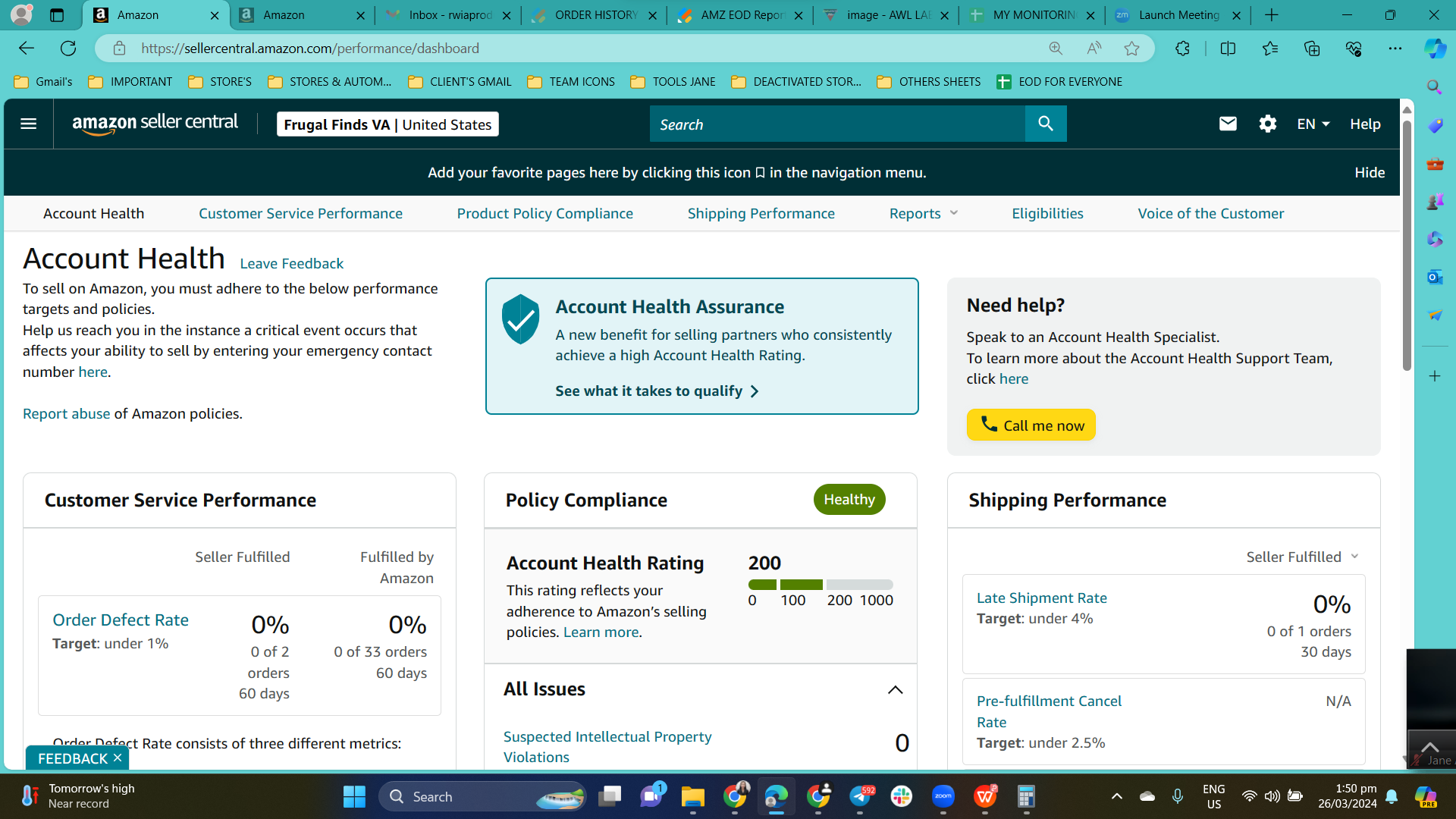The width and height of the screenshot is (1456, 819).
Task: Show hidden system tray icons chevron
Action: click(1116, 796)
